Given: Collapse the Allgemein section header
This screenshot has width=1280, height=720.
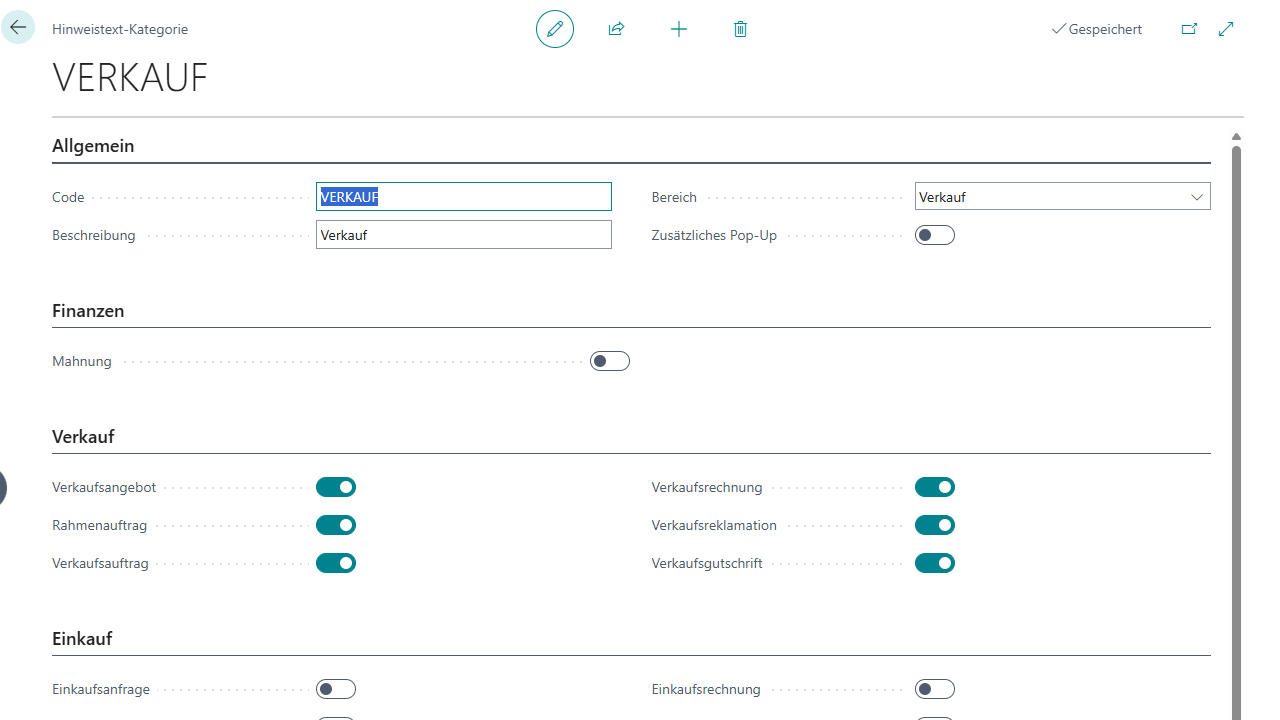Looking at the screenshot, I should tap(93, 146).
